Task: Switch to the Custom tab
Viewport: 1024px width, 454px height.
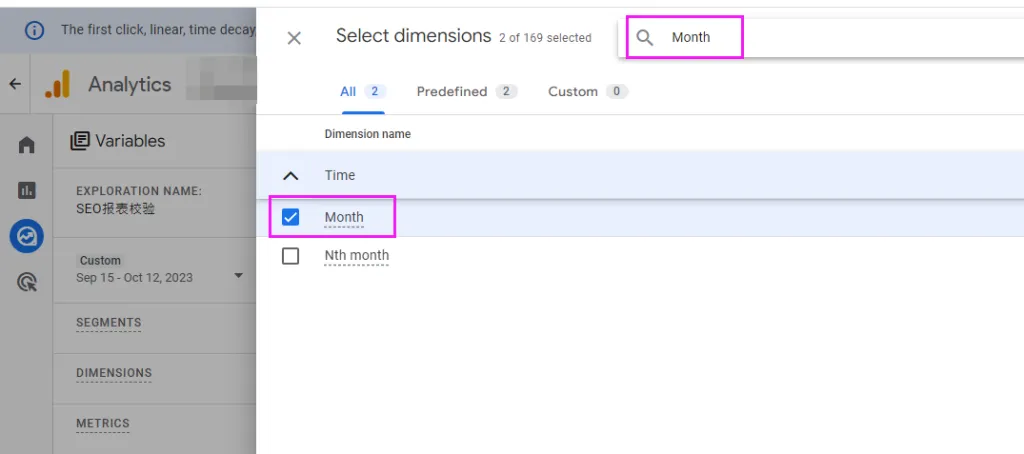Action: click(x=588, y=91)
